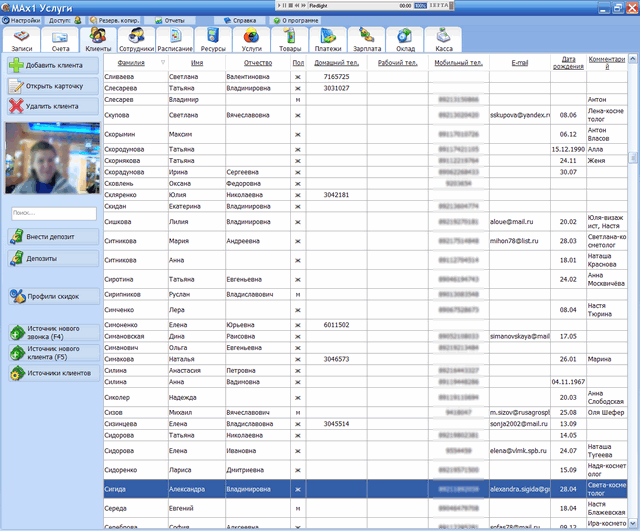
Task: Select the Скляренко surname cell
Action: [x=136, y=195]
